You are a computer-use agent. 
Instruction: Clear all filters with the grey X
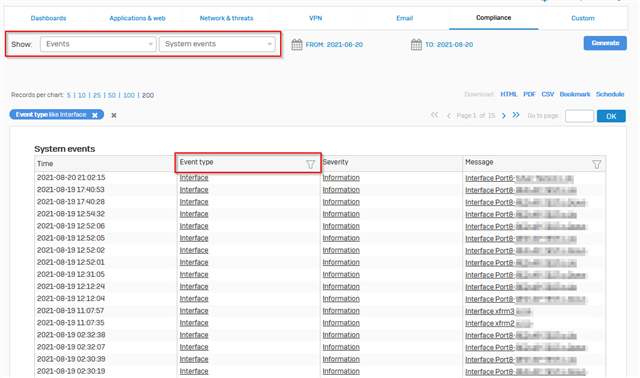click(x=114, y=116)
